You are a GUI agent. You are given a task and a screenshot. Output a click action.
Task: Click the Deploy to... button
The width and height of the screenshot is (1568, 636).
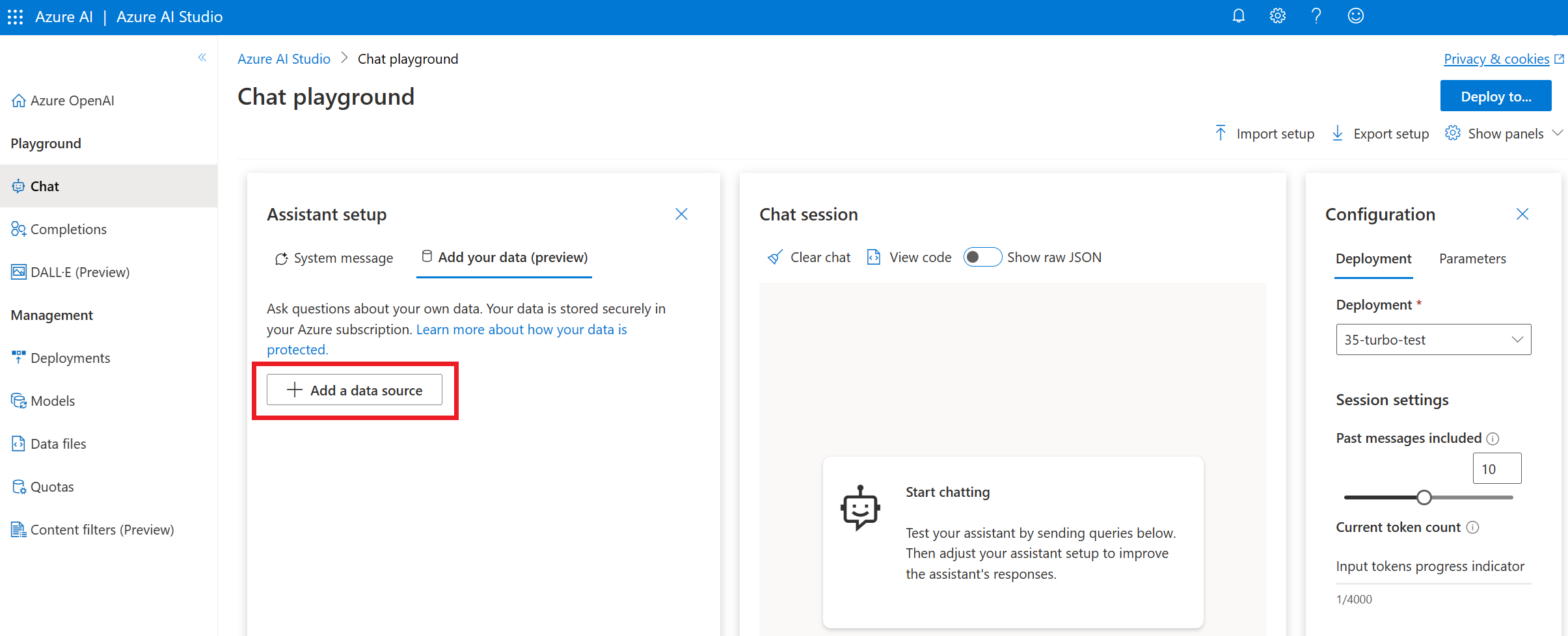(x=1496, y=96)
